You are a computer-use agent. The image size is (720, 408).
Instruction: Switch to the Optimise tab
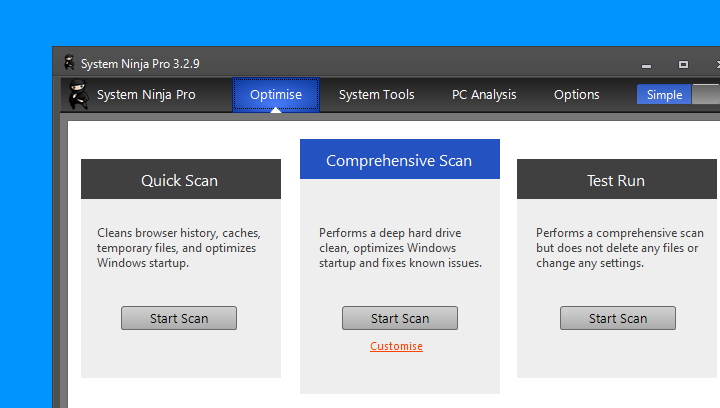click(276, 95)
